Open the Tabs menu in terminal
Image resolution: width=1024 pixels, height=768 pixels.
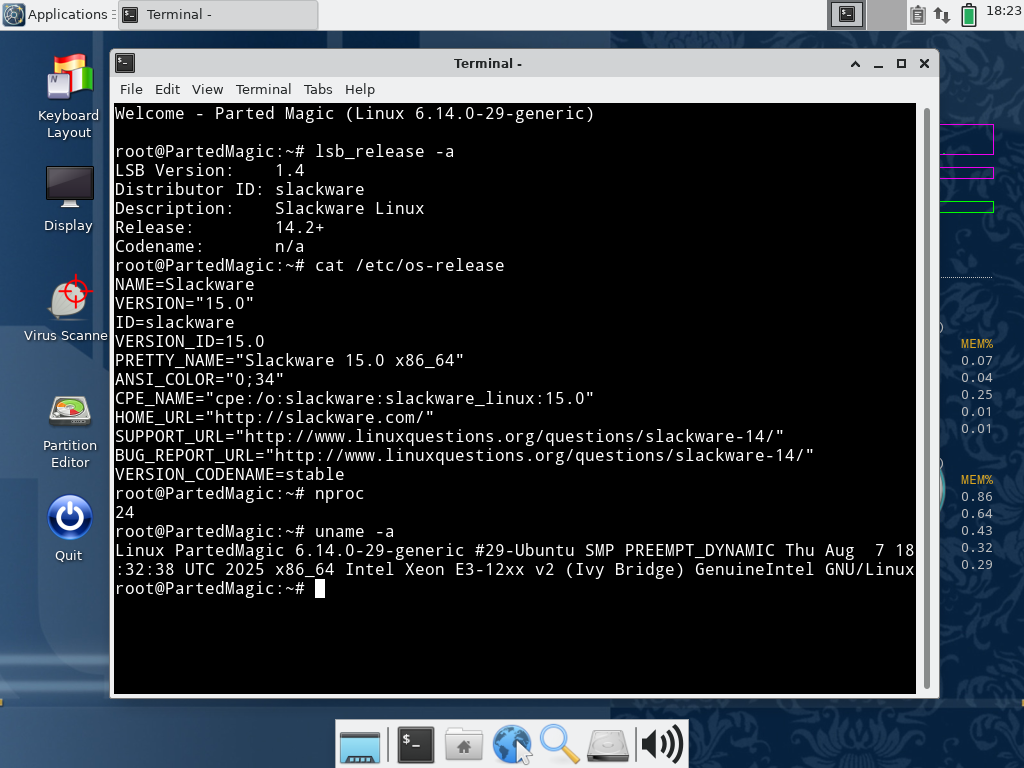pyautogui.click(x=318, y=89)
